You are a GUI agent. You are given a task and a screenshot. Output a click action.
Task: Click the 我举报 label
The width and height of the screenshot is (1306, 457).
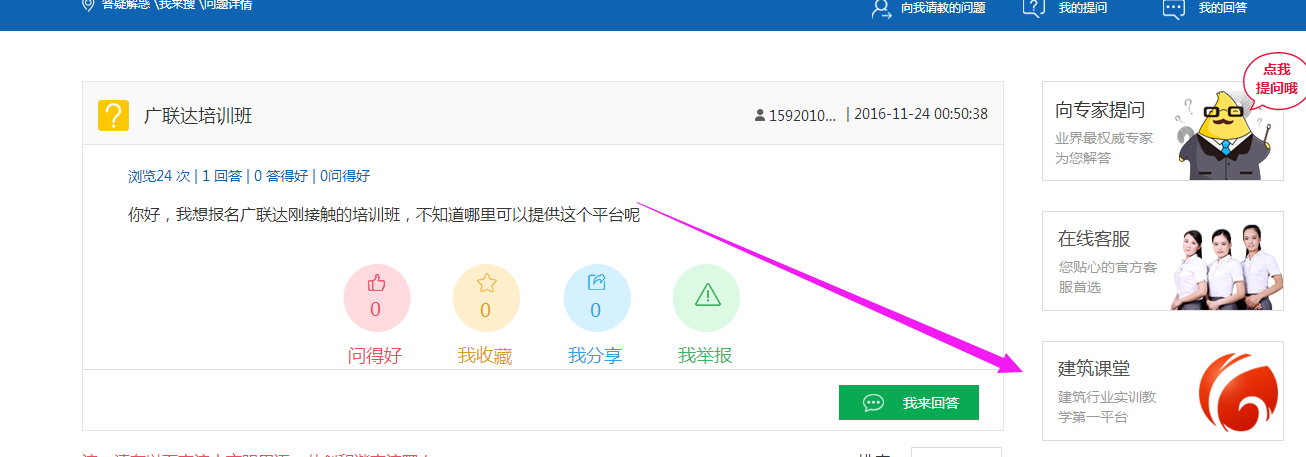tap(705, 355)
